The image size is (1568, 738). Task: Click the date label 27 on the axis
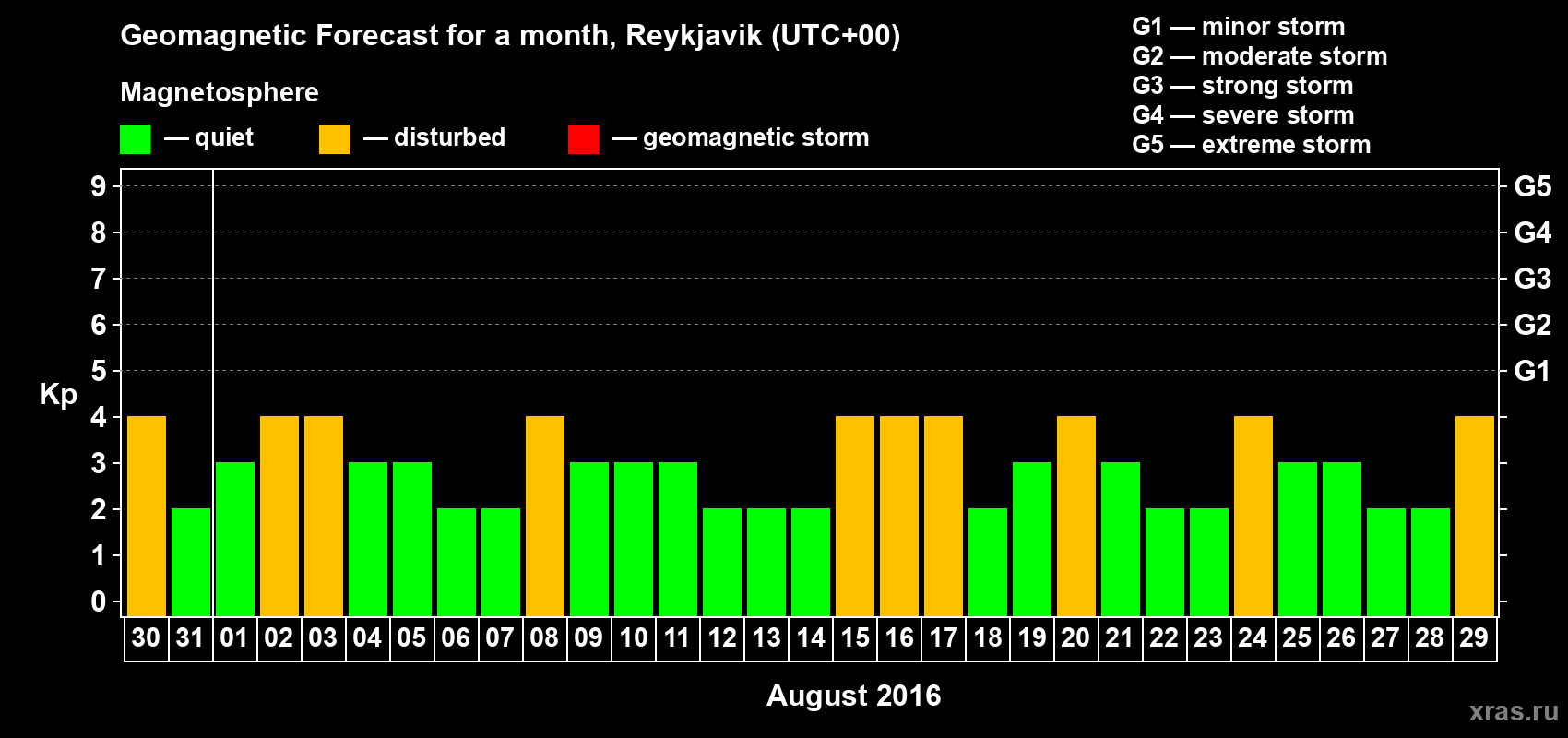click(1385, 638)
